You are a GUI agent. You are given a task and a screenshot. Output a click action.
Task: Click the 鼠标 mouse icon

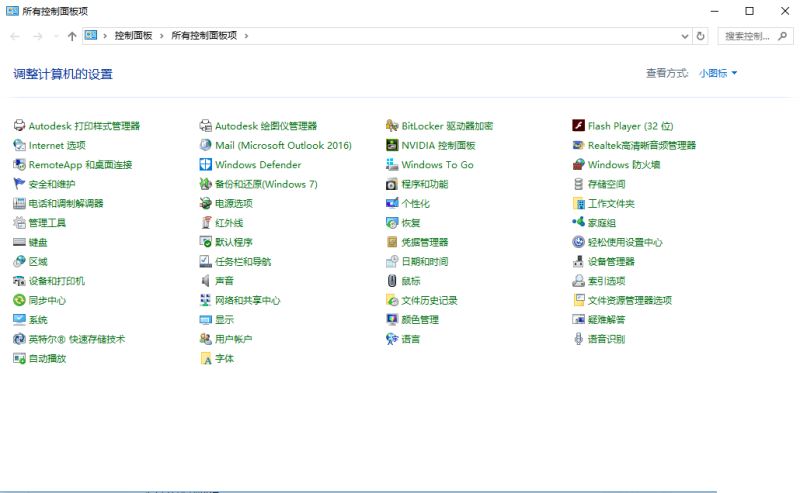coord(392,281)
